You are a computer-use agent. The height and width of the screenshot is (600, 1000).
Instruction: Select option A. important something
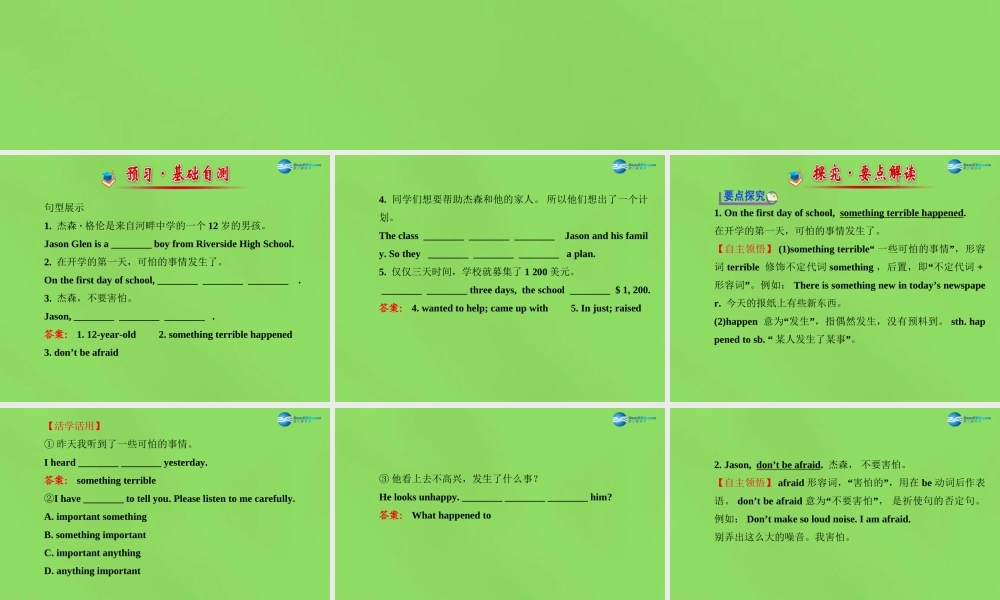(x=95, y=517)
